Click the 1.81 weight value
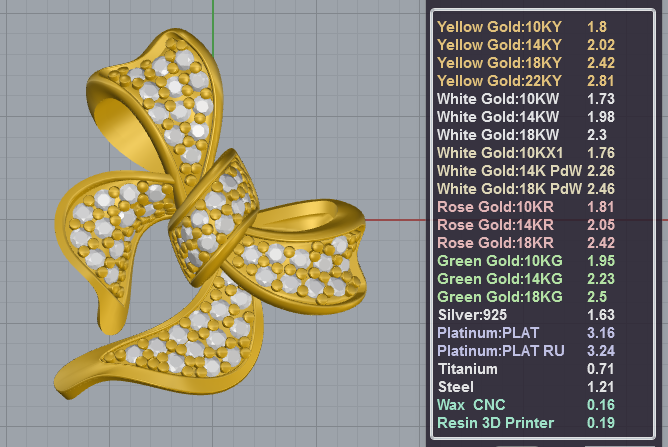 click(601, 207)
